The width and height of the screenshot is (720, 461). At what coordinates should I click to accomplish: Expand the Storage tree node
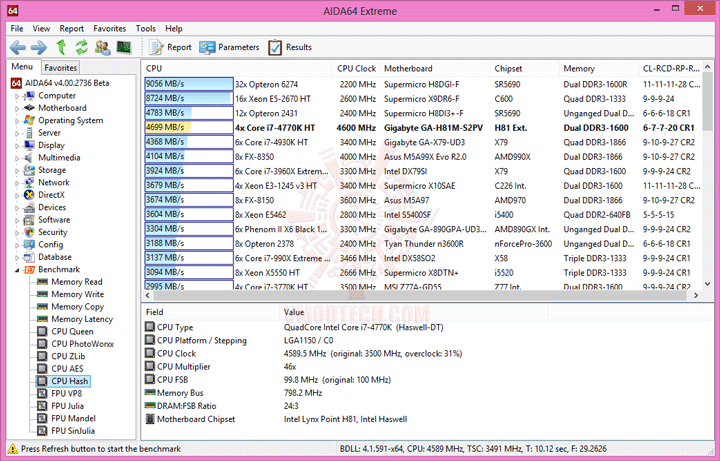point(17,170)
